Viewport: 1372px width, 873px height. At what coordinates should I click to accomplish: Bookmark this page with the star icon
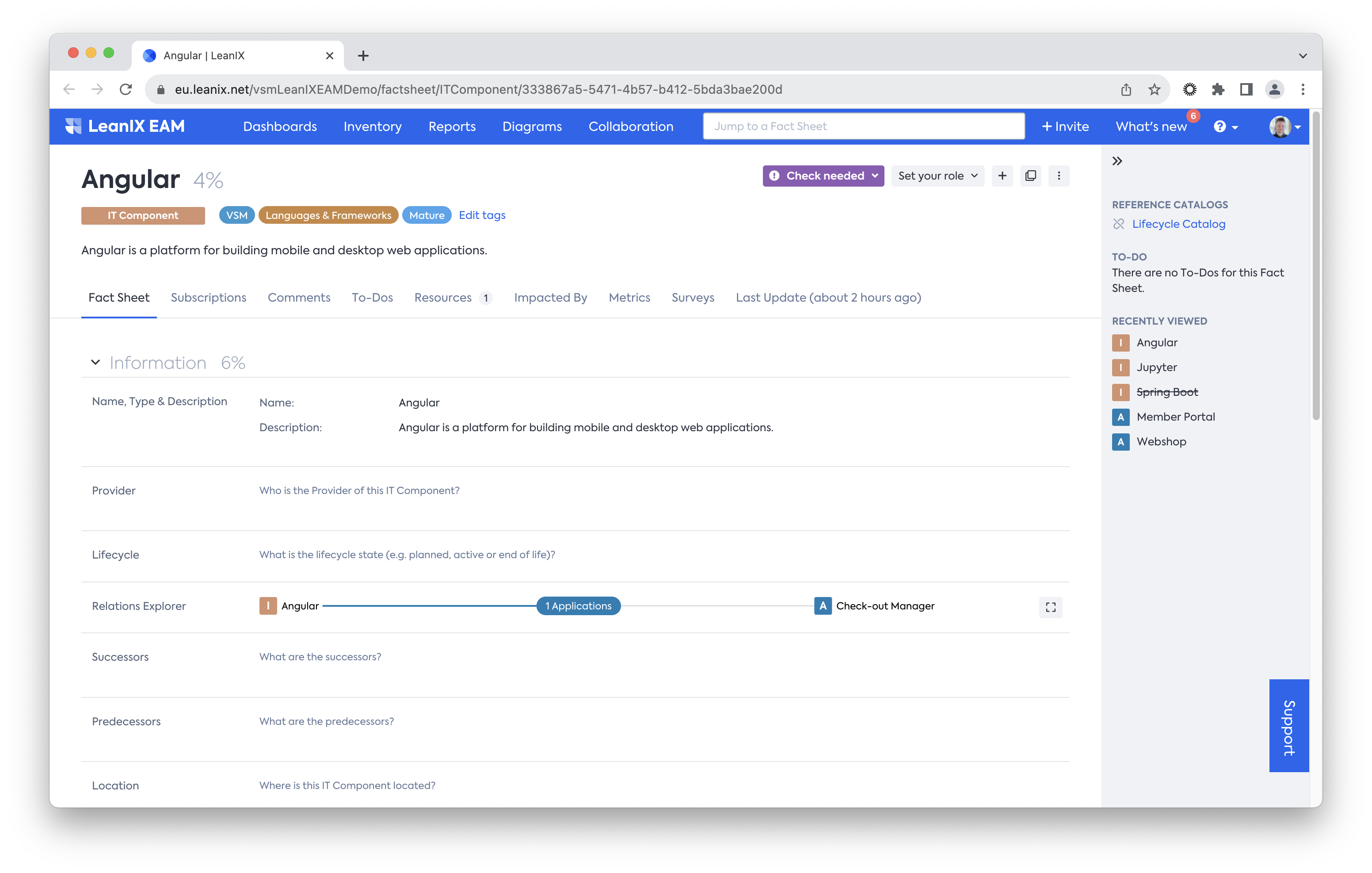coord(1154,89)
